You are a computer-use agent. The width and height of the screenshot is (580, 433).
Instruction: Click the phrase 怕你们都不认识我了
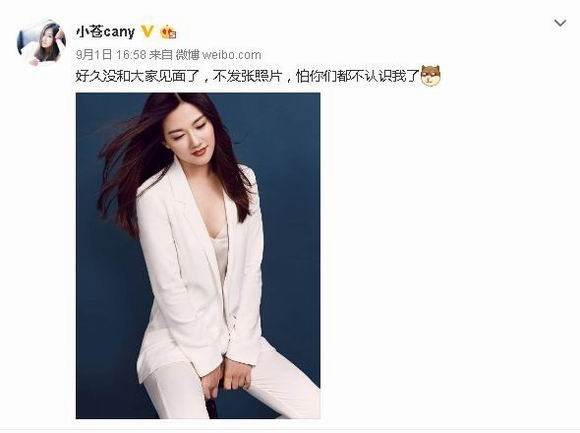pos(358,76)
